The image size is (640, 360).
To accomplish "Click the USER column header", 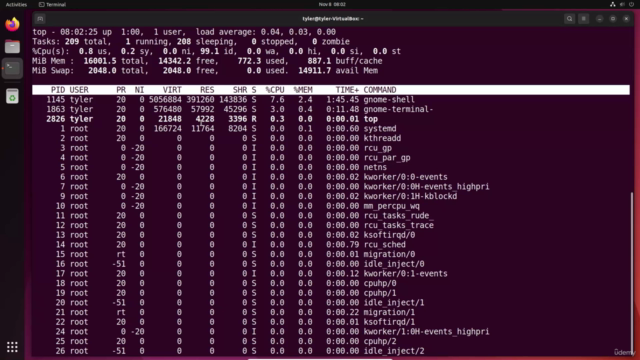I will [79, 90].
